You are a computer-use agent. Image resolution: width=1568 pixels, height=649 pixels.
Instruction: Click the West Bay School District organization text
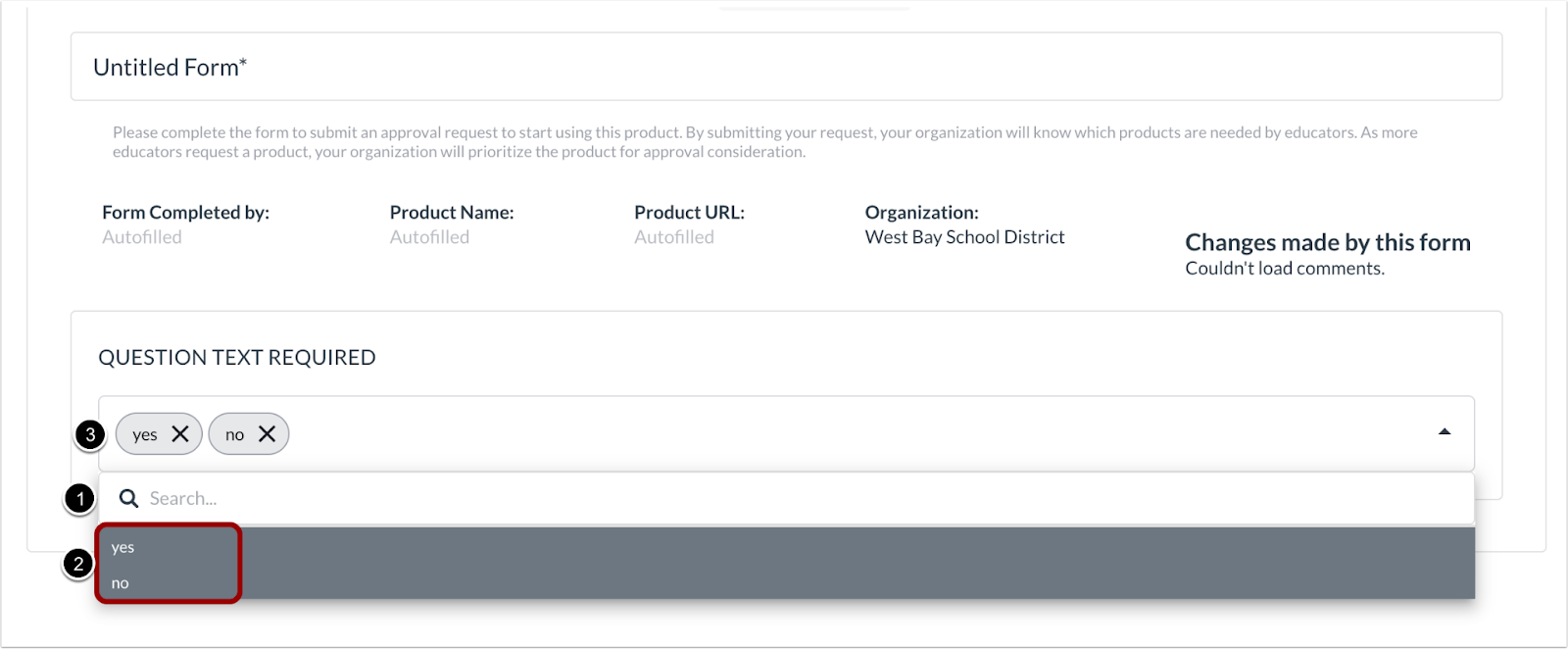click(964, 236)
